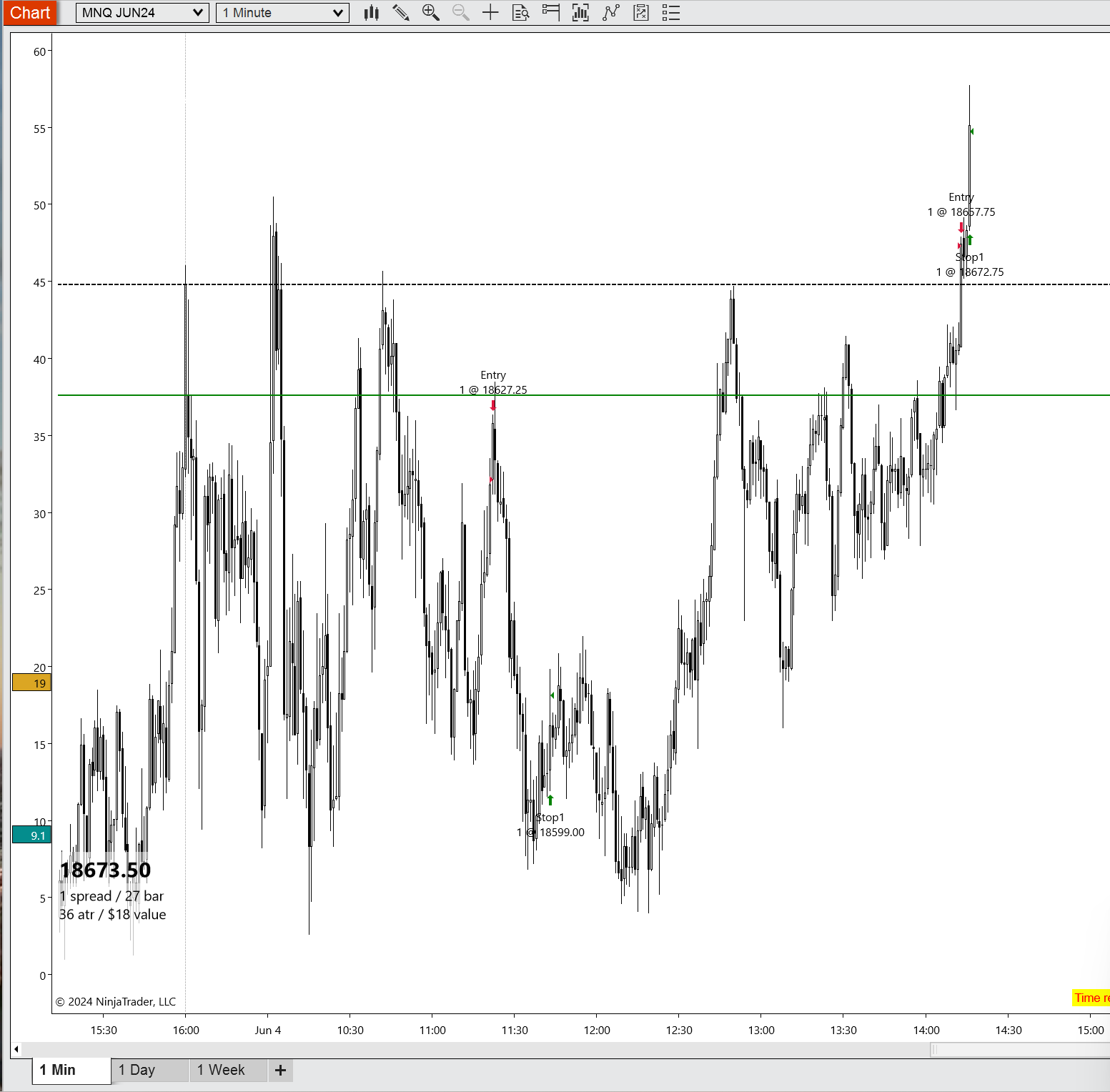Click the yellow Time remaining label
Screen dimensions: 1110x1092
pyautogui.click(x=1091, y=998)
